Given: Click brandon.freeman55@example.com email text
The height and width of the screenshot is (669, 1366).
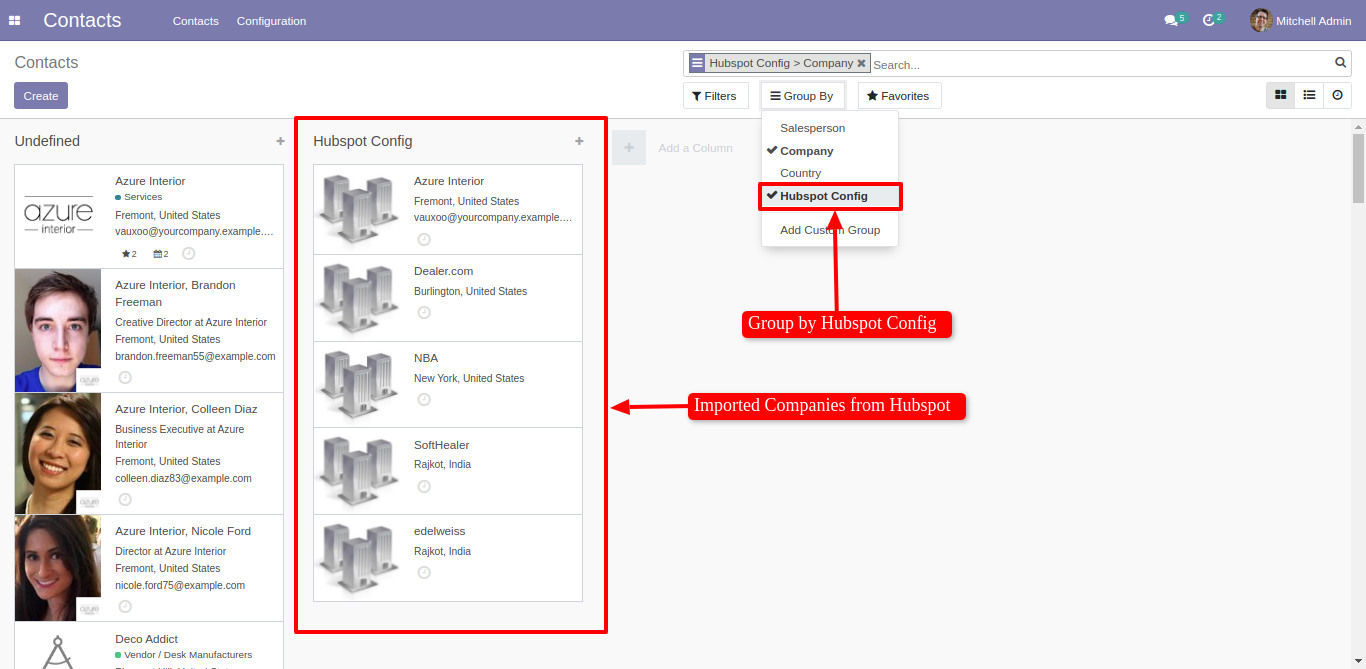Looking at the screenshot, I should (x=195, y=356).
